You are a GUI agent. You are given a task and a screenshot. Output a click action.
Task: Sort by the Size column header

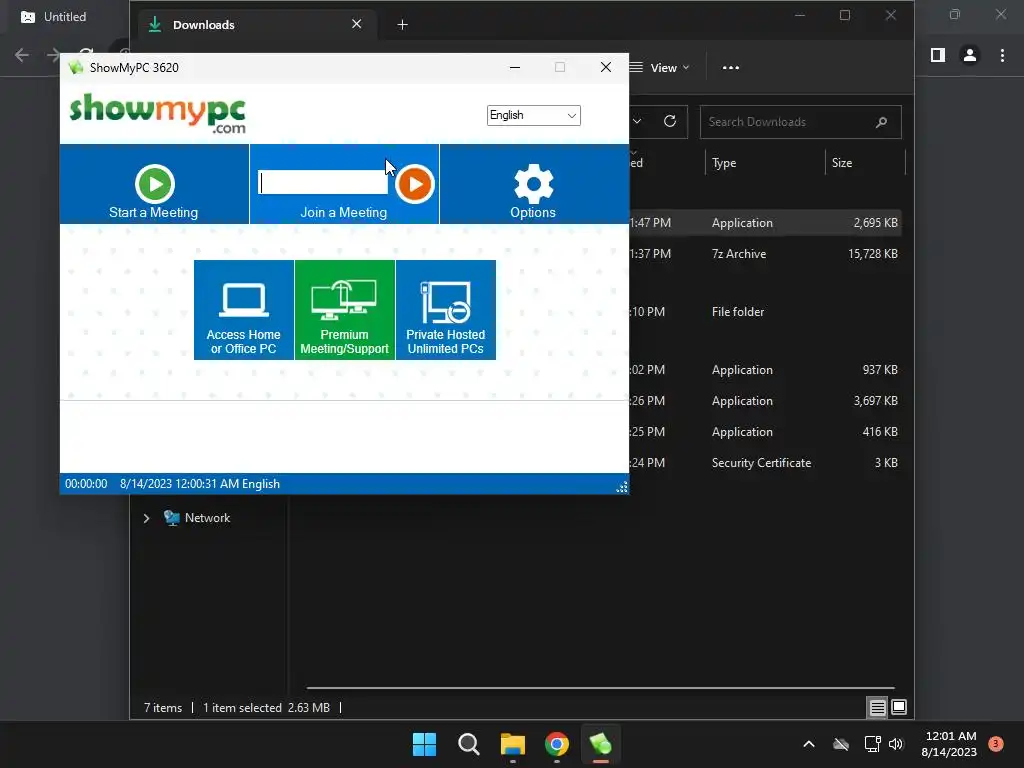[842, 163]
